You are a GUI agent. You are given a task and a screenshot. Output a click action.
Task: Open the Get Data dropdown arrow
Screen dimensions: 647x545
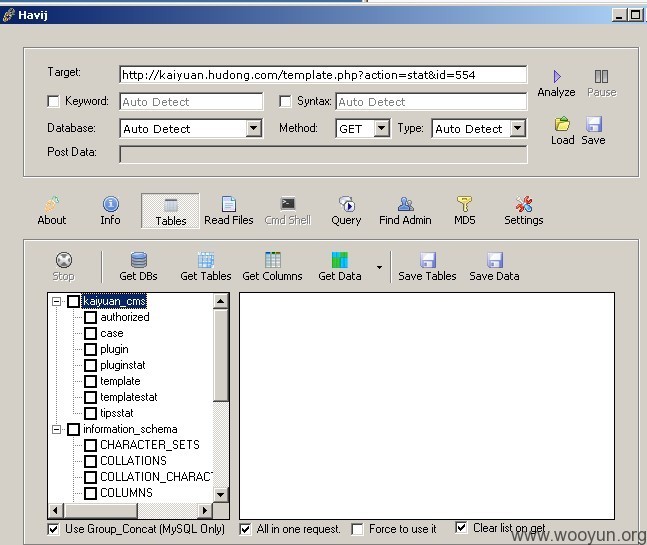(379, 267)
